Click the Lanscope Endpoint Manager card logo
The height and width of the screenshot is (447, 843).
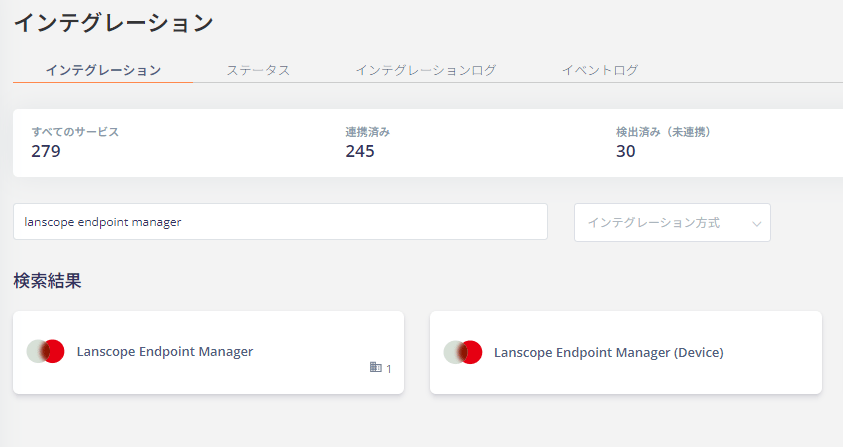click(x=46, y=351)
